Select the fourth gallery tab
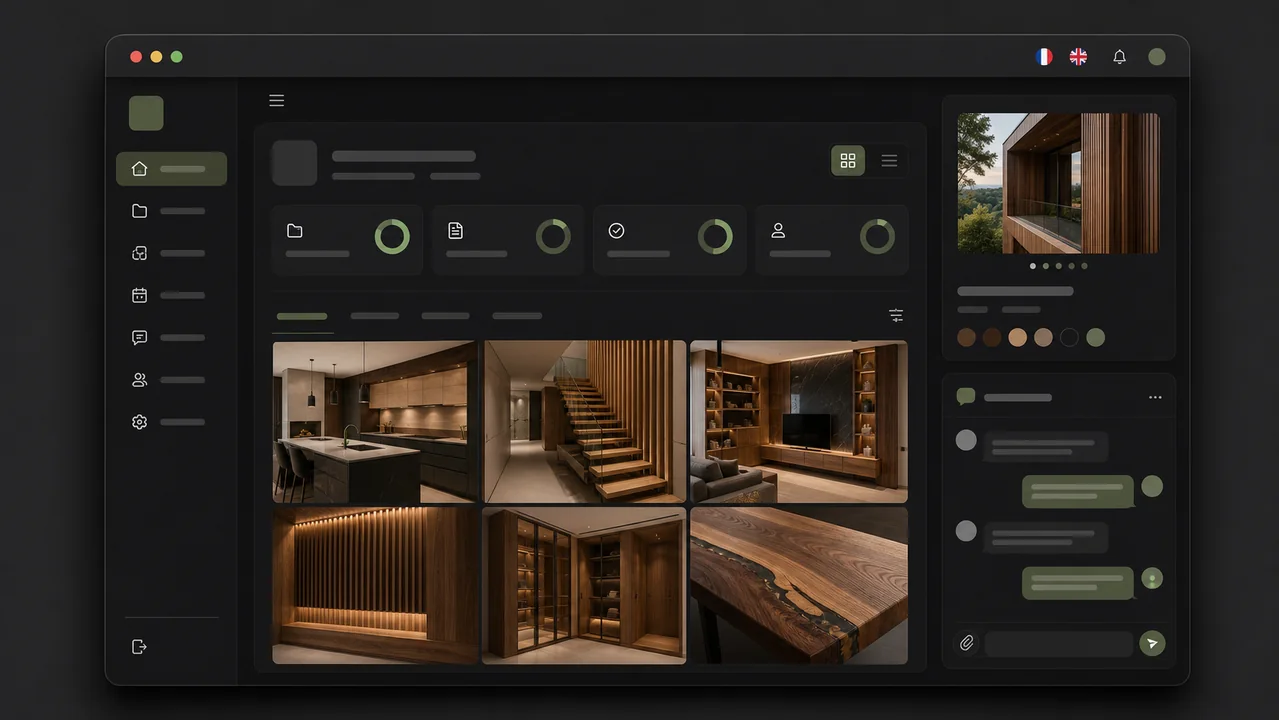This screenshot has height=720, width=1279. click(517, 316)
